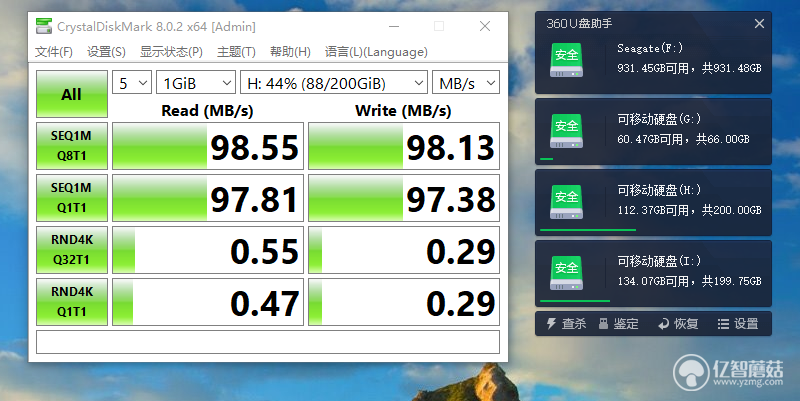Click the 可移动硬盘(I:) drive name
The width and height of the screenshot is (800, 401).
[659, 261]
